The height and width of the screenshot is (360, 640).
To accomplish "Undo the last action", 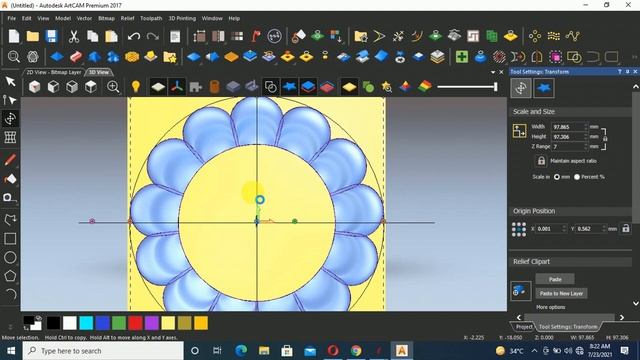I will [133, 37].
